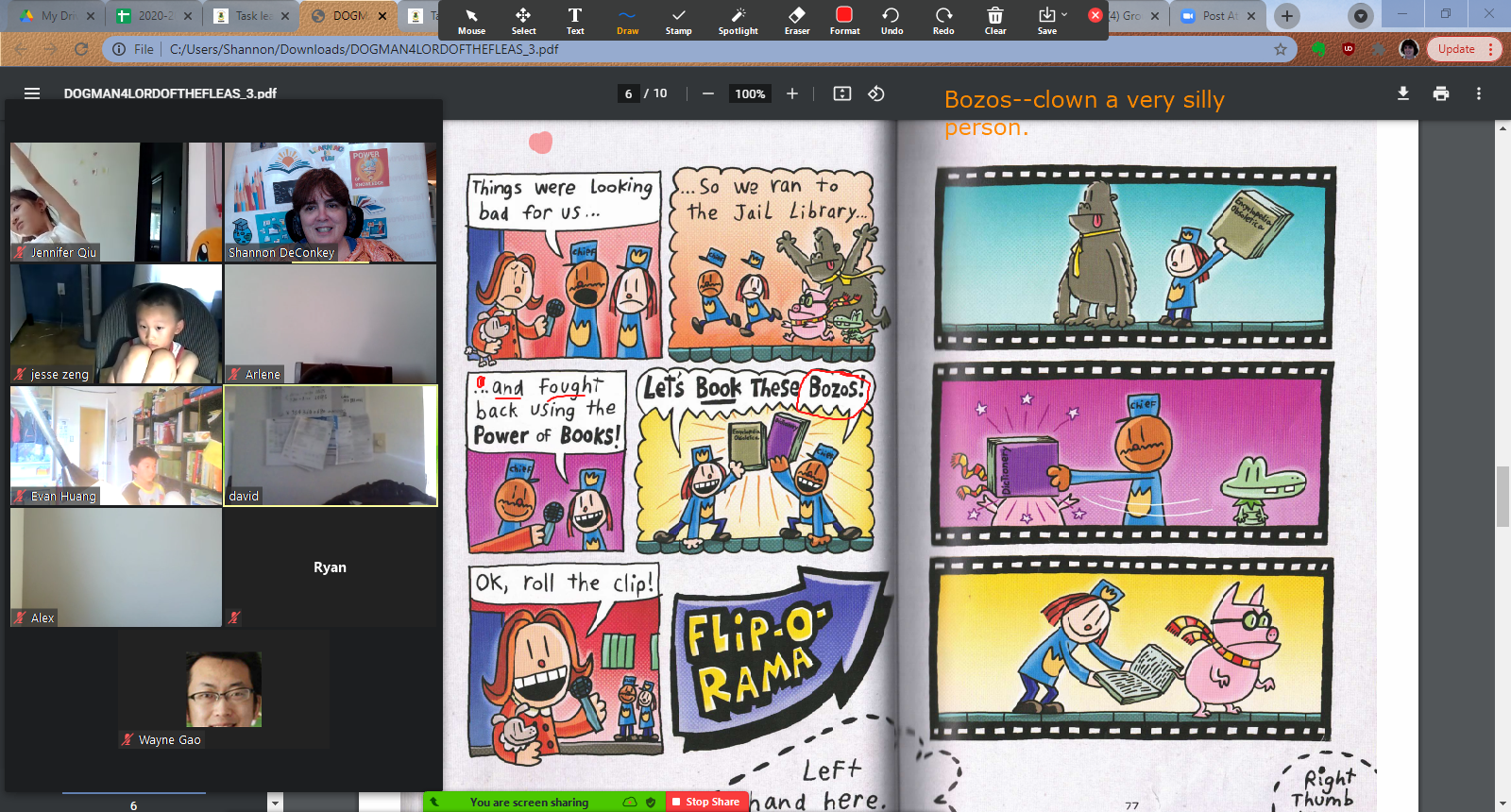Select jesse zeng's video tile

coord(116,324)
